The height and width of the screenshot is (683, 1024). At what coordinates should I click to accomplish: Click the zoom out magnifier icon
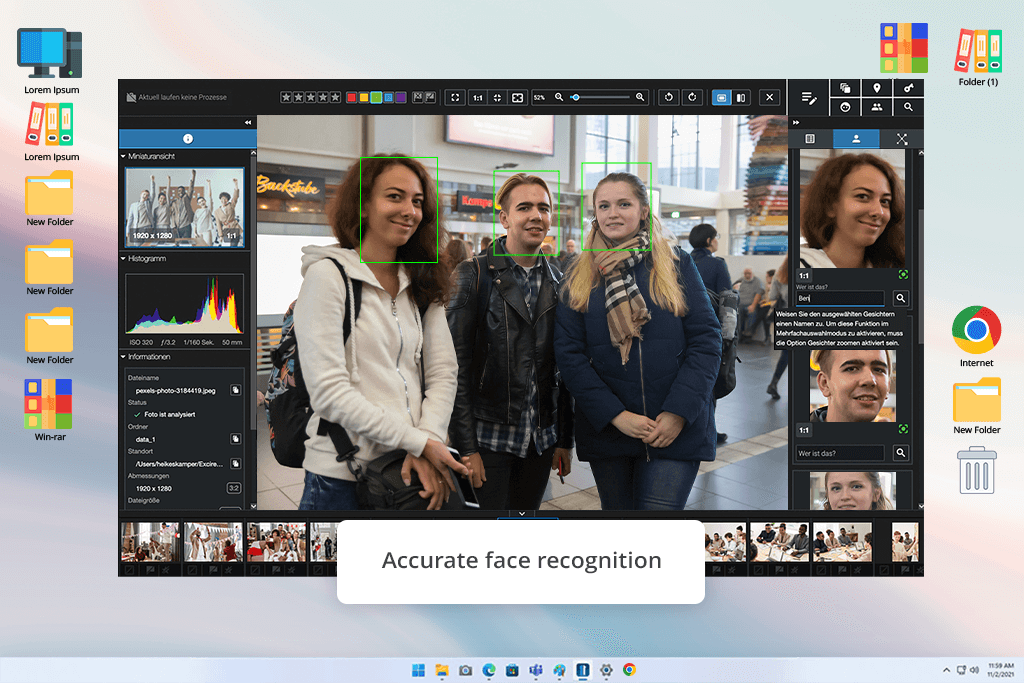559,97
